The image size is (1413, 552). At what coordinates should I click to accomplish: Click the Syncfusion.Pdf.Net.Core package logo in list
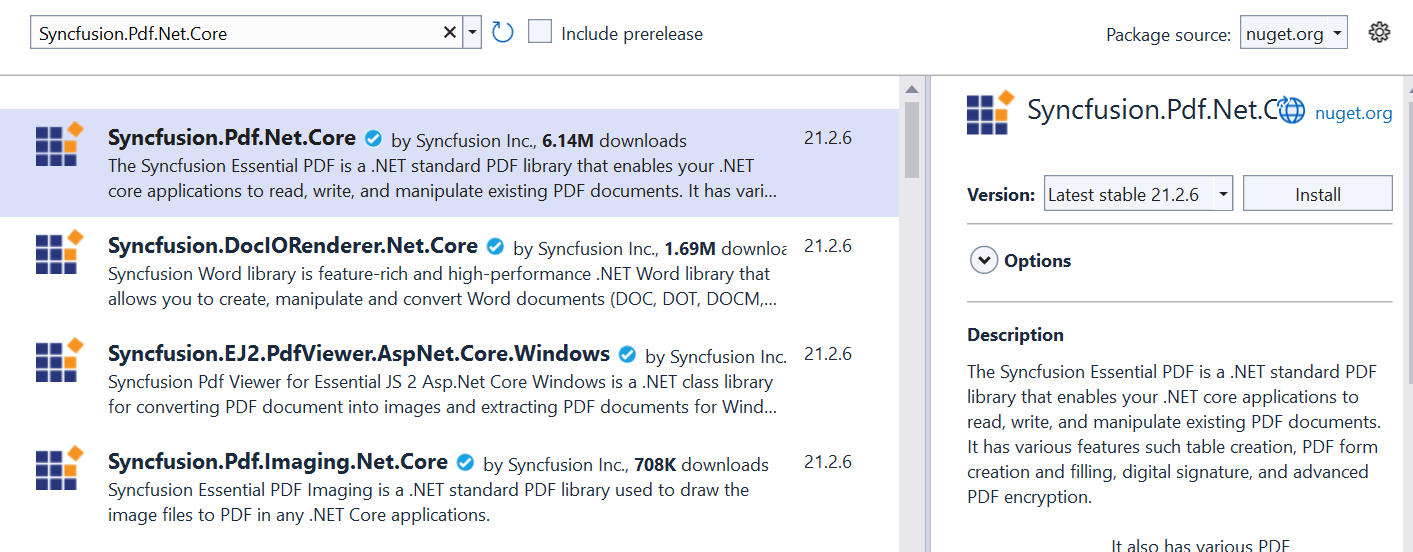tap(58, 145)
